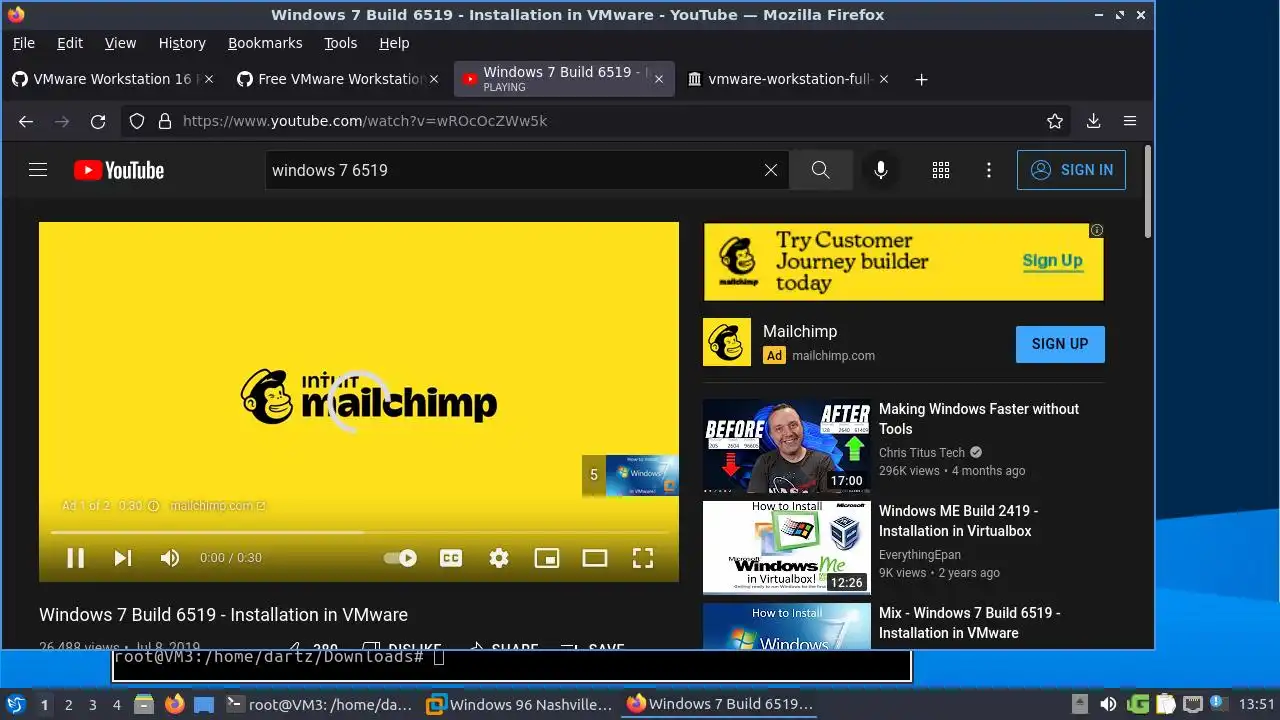Switch to root@VM3 terminal taskbar item
Image resolution: width=1280 pixels, height=720 pixels.
tap(320, 704)
